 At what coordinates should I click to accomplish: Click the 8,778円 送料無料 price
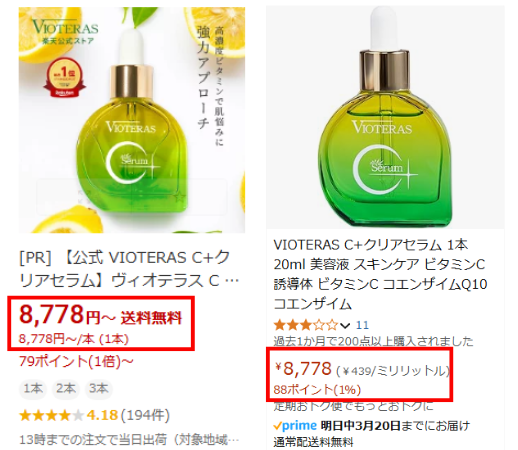pos(100,315)
